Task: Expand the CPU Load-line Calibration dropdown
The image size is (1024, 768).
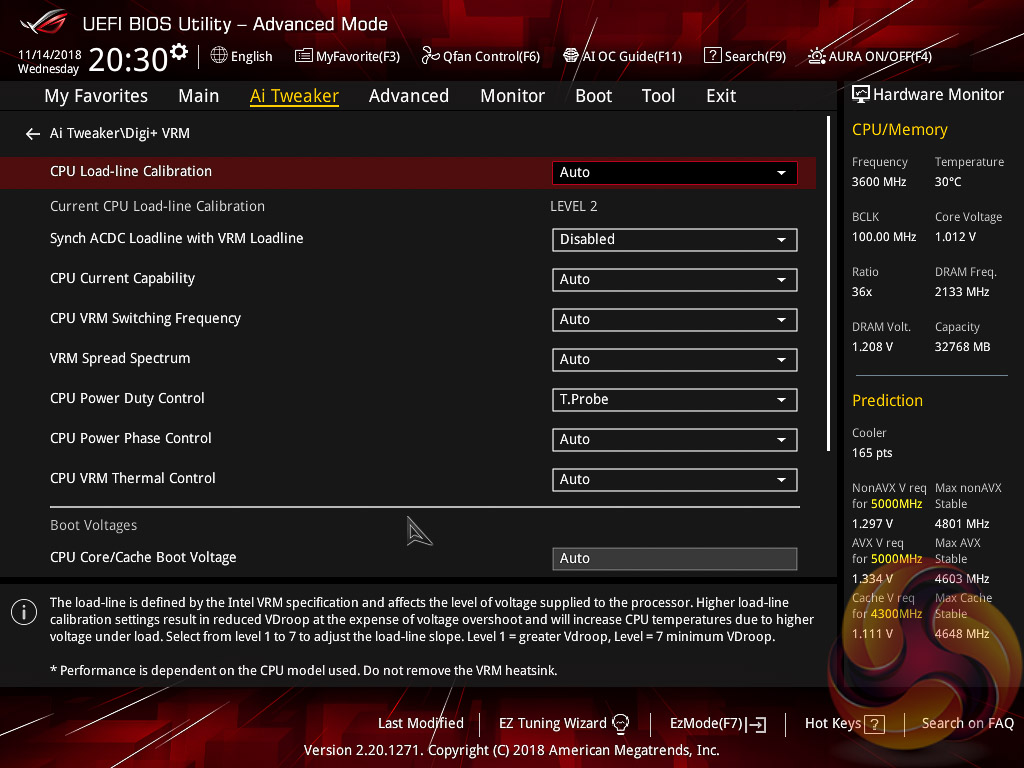Action: [x=674, y=173]
